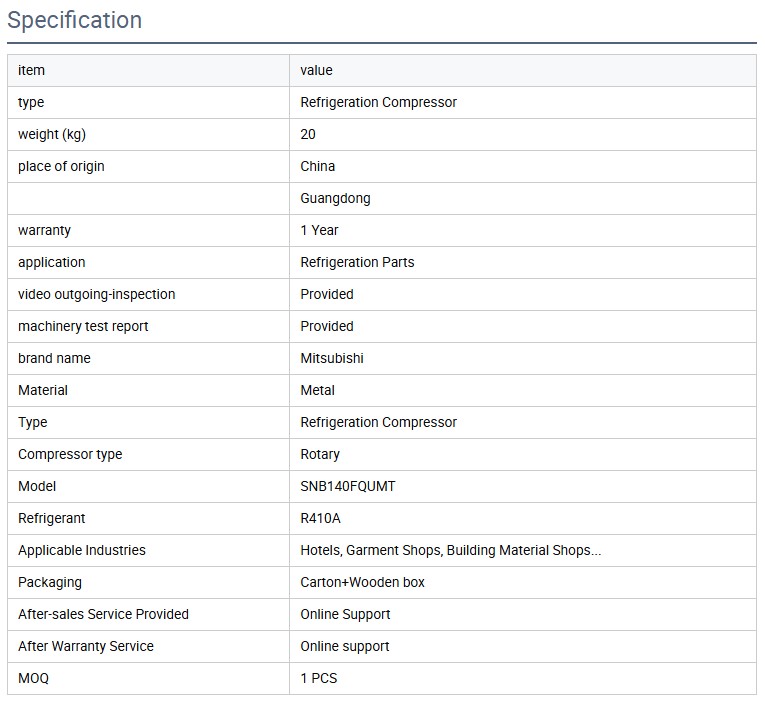Image resolution: width=765 pixels, height=703 pixels.
Task: Select the model number 'SNB140FQUMT'
Action: pyautogui.click(x=348, y=486)
